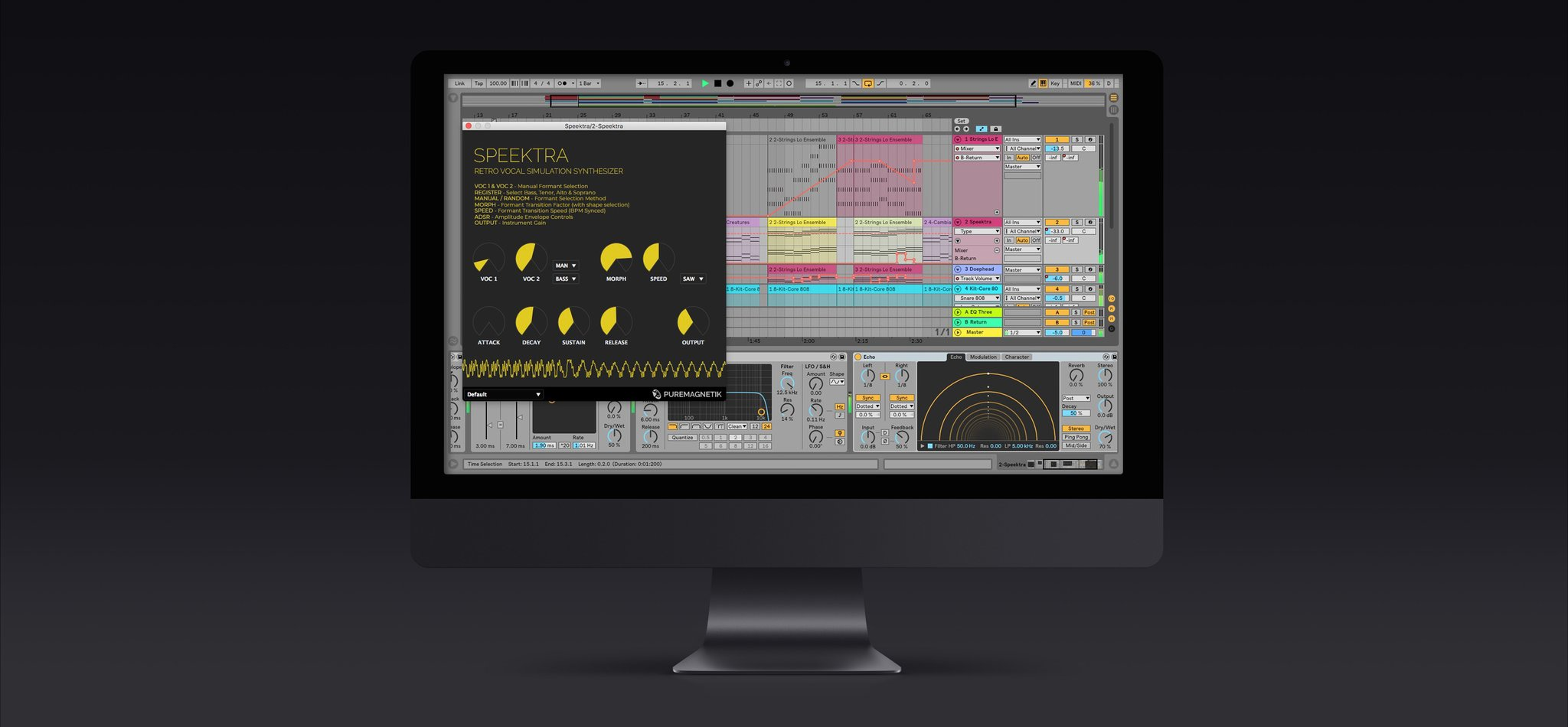Click the Stop transport button
This screenshot has width=1568, height=727.
coord(717,83)
